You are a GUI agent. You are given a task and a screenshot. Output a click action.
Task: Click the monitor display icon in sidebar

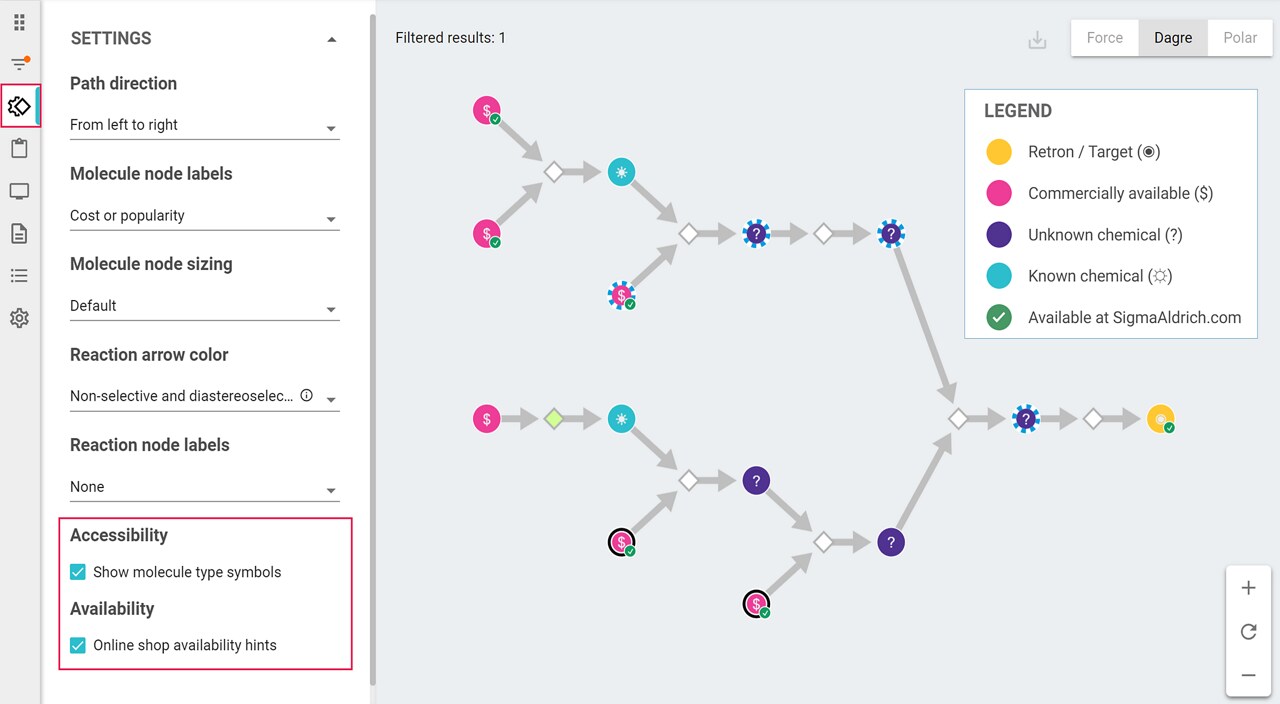[19, 191]
